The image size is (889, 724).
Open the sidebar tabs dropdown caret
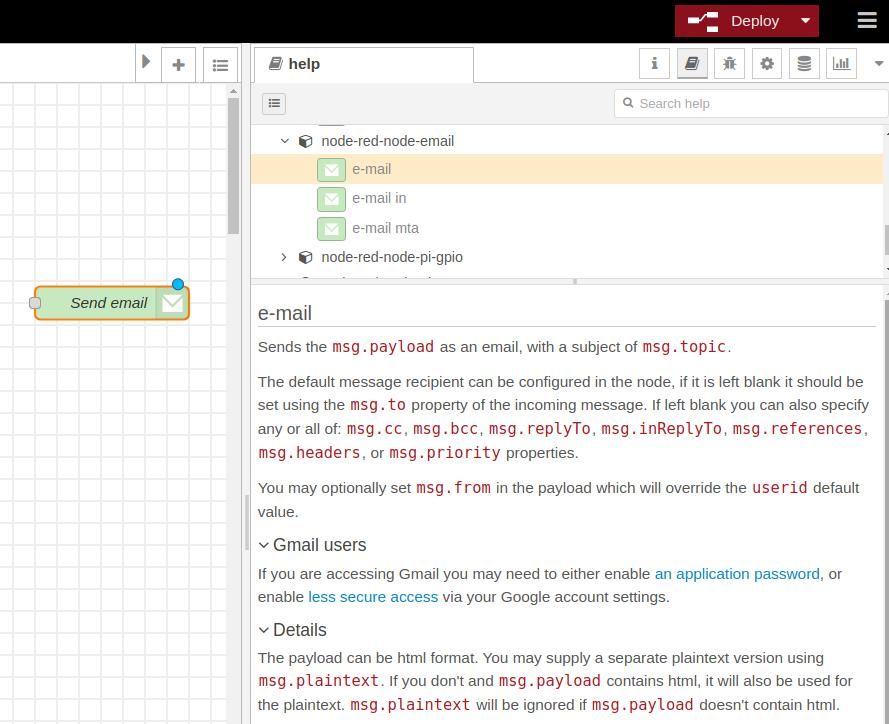pos(879,63)
